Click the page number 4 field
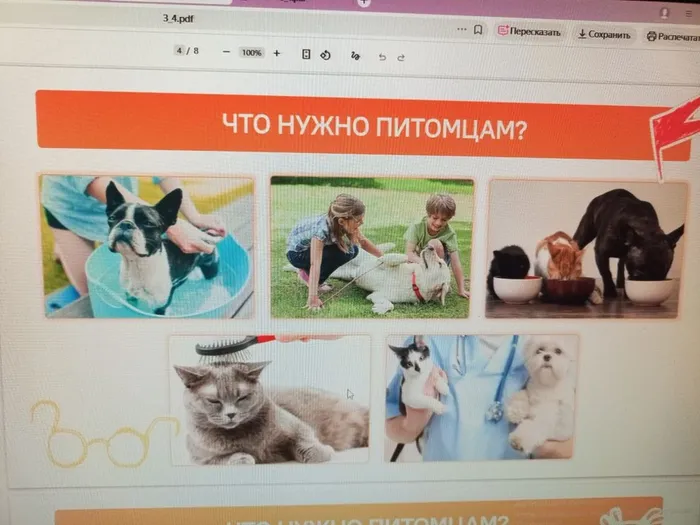 pos(181,50)
